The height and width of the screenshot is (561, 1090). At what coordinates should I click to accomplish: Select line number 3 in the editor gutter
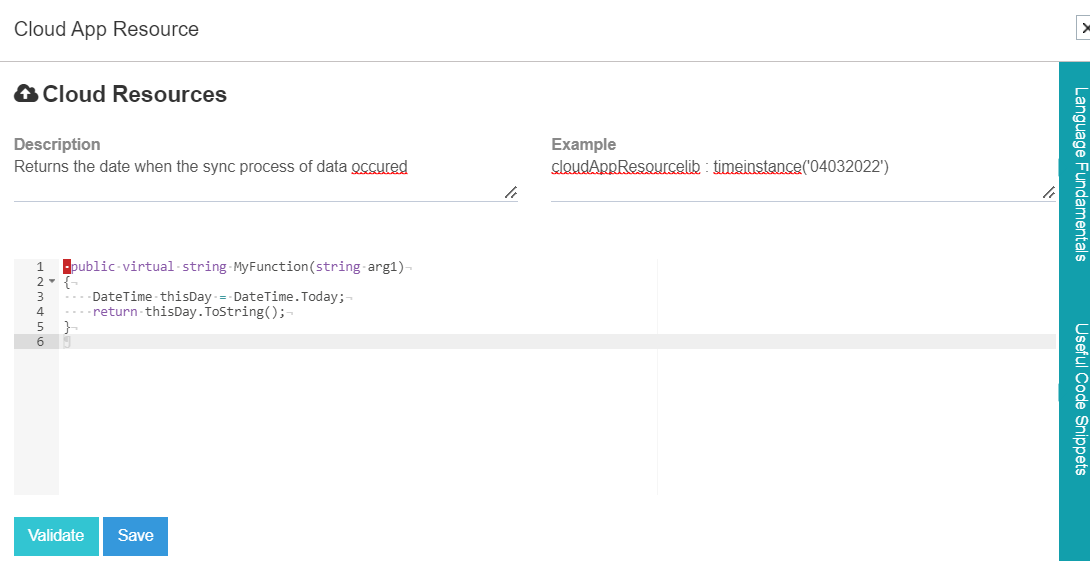(x=40, y=297)
